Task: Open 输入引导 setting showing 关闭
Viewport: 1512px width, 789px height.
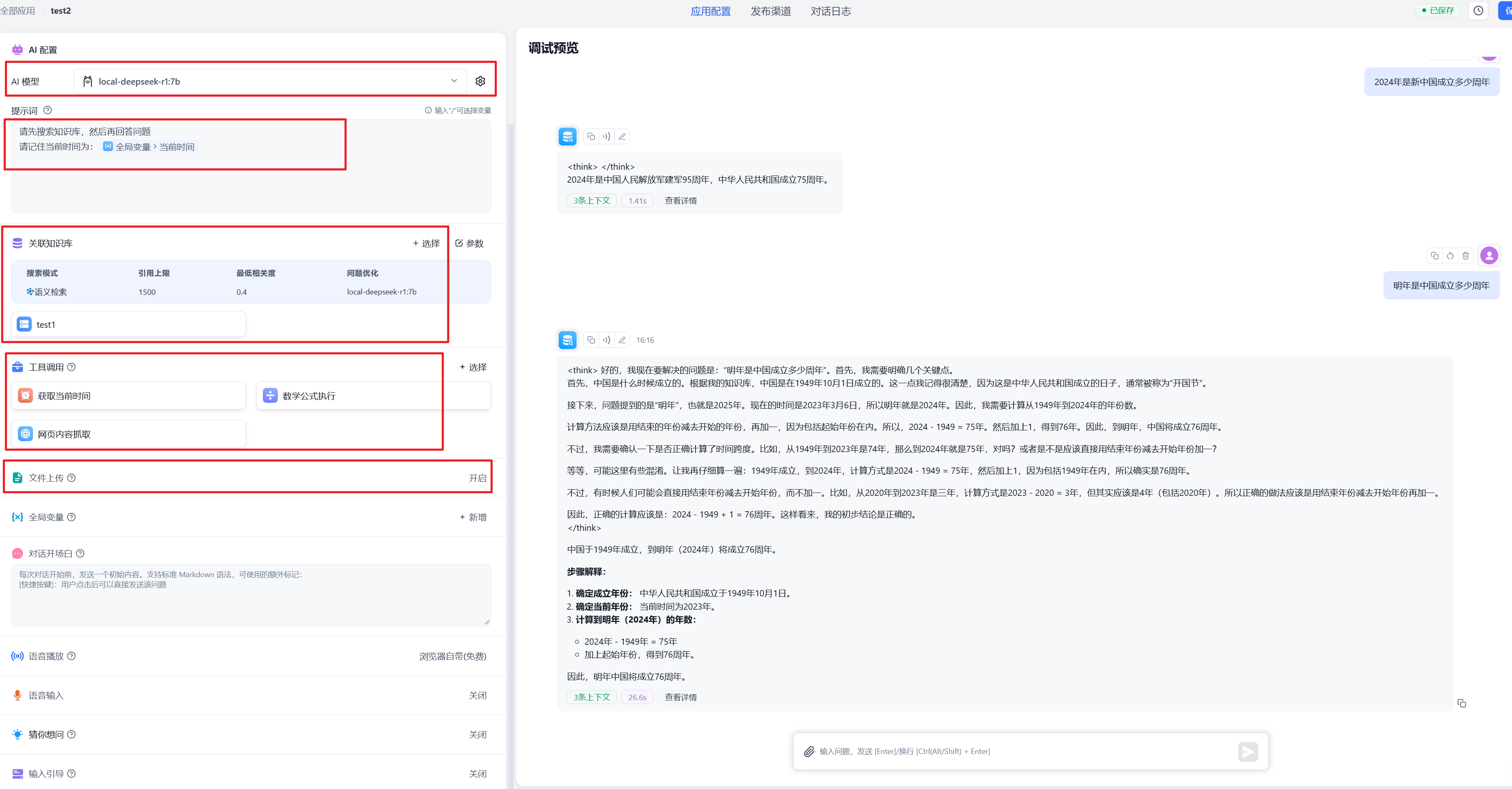Action: point(477,774)
